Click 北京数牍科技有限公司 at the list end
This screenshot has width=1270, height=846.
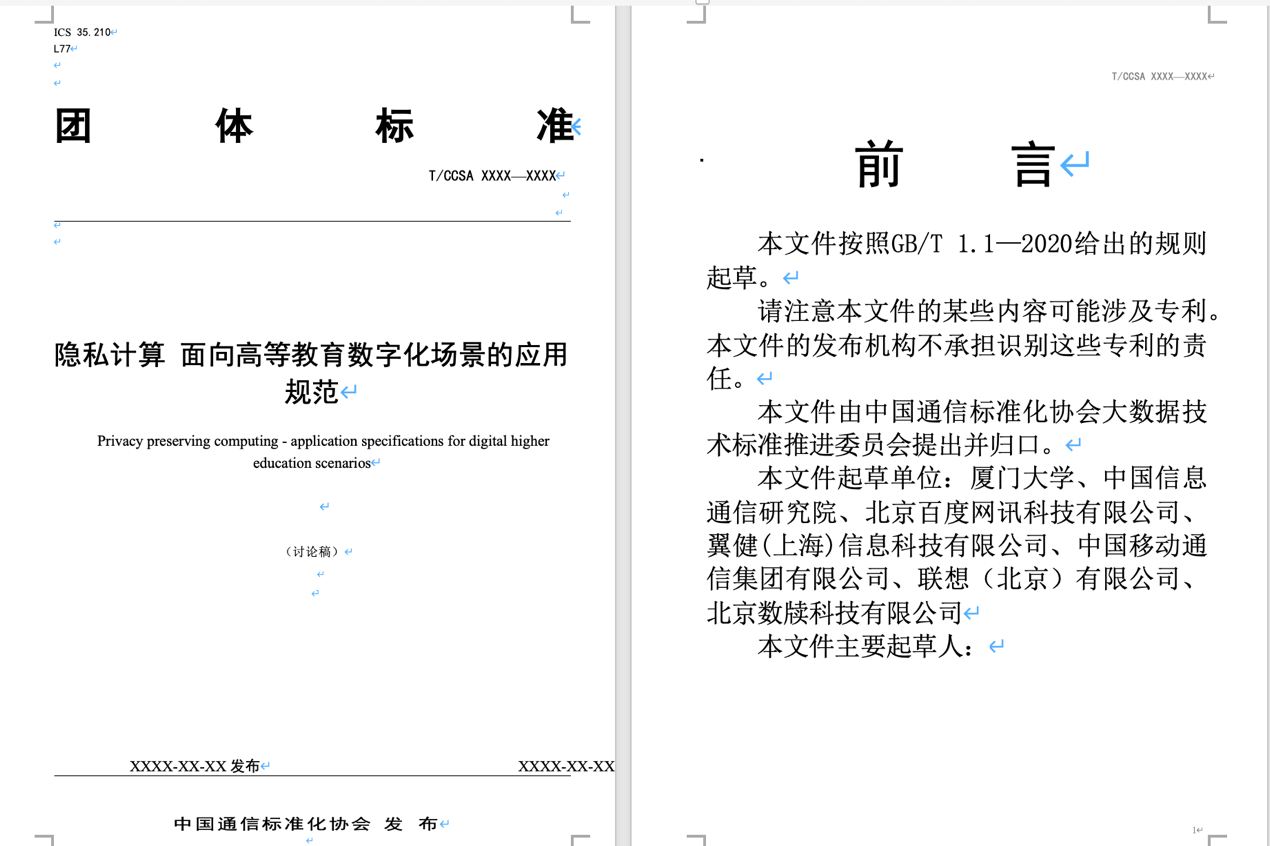[834, 613]
